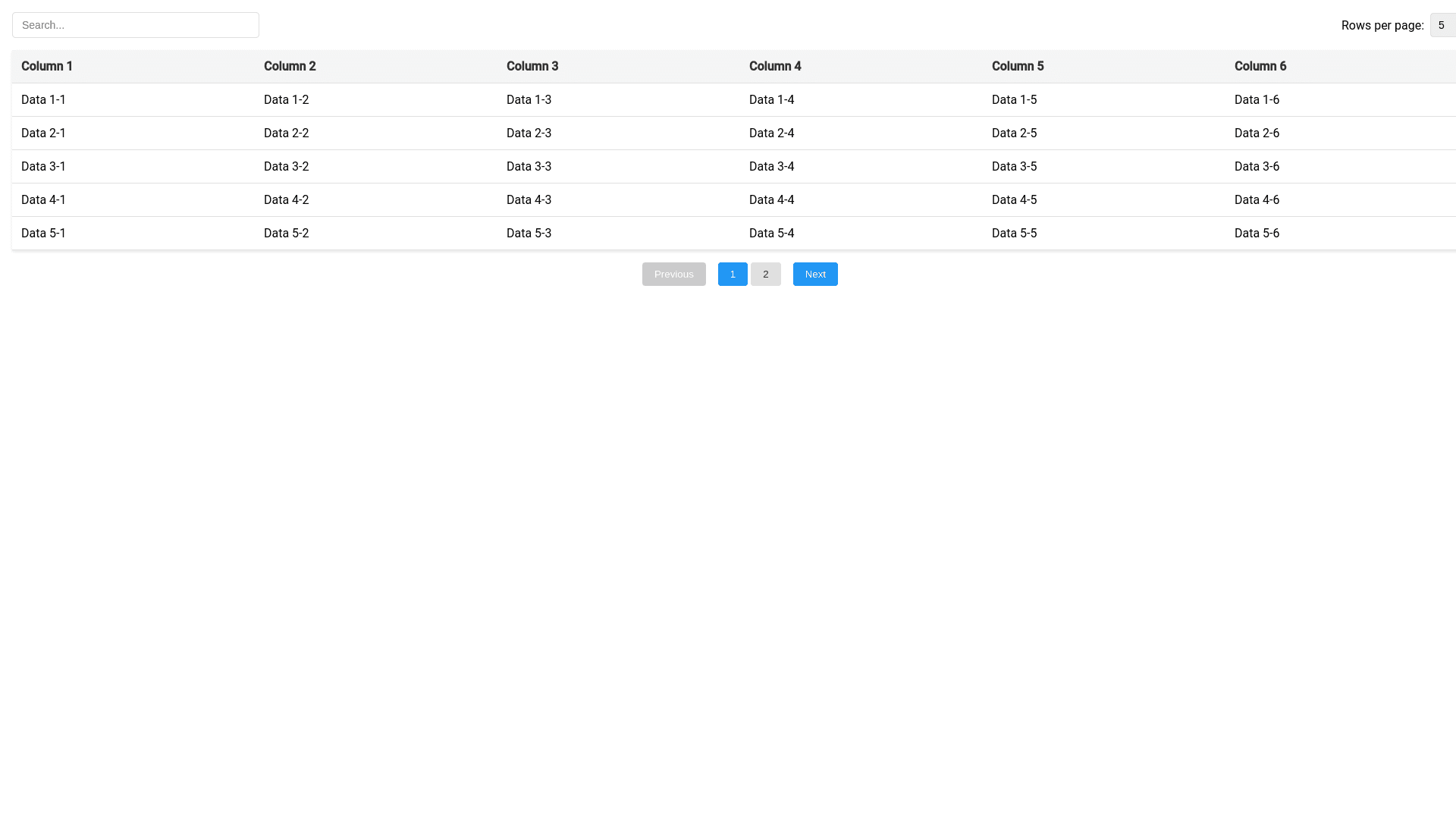Select the row starting with Data 5-1
Image resolution: width=1456 pixels, height=819 pixels.
pyautogui.click(x=43, y=233)
